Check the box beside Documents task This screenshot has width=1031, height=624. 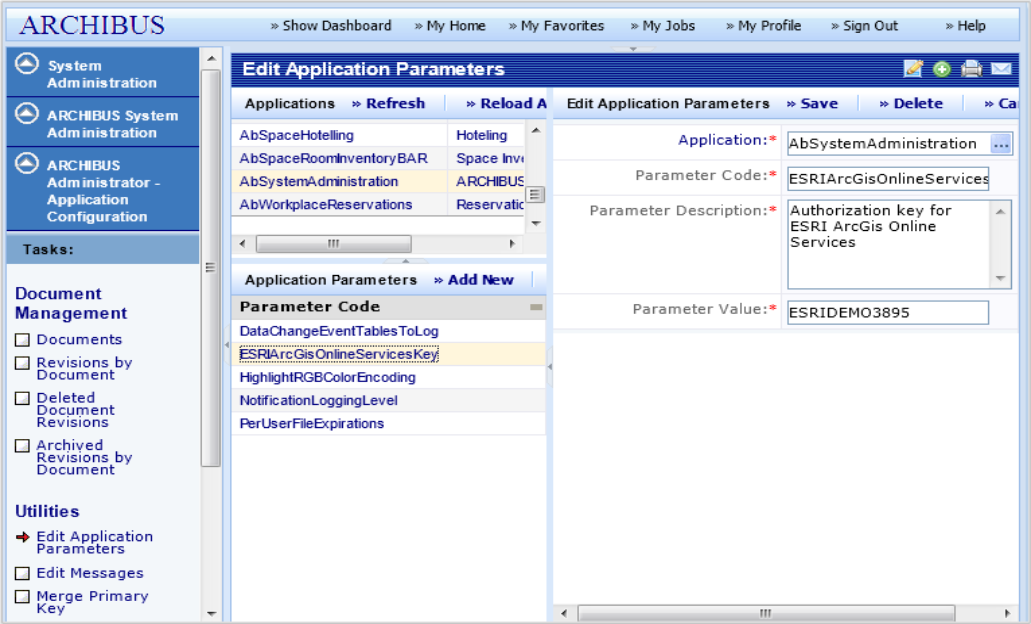(x=22, y=340)
